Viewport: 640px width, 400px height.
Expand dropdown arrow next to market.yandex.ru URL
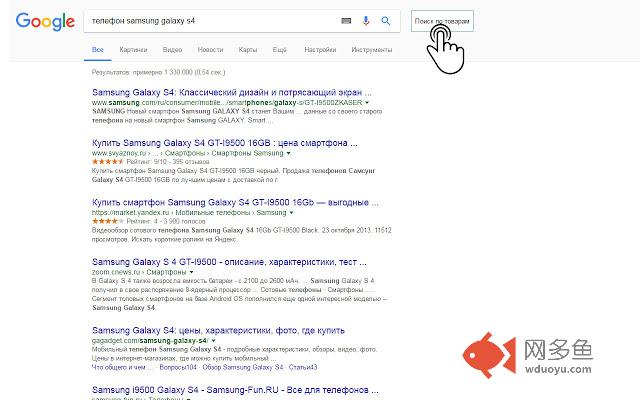(x=291, y=213)
